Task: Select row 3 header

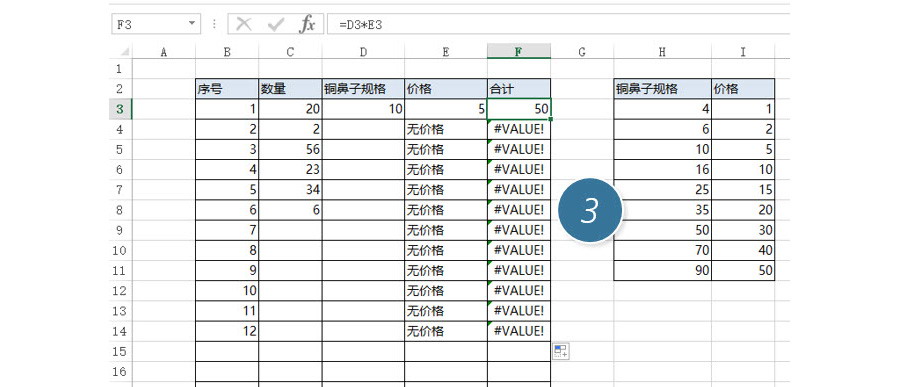Action: coord(120,109)
